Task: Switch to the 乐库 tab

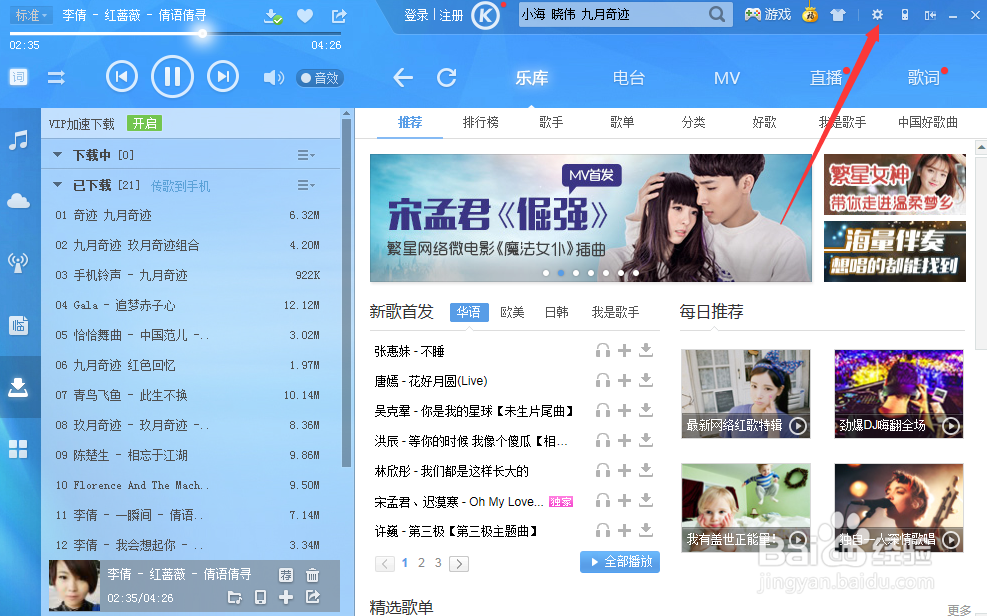Action: pos(532,78)
